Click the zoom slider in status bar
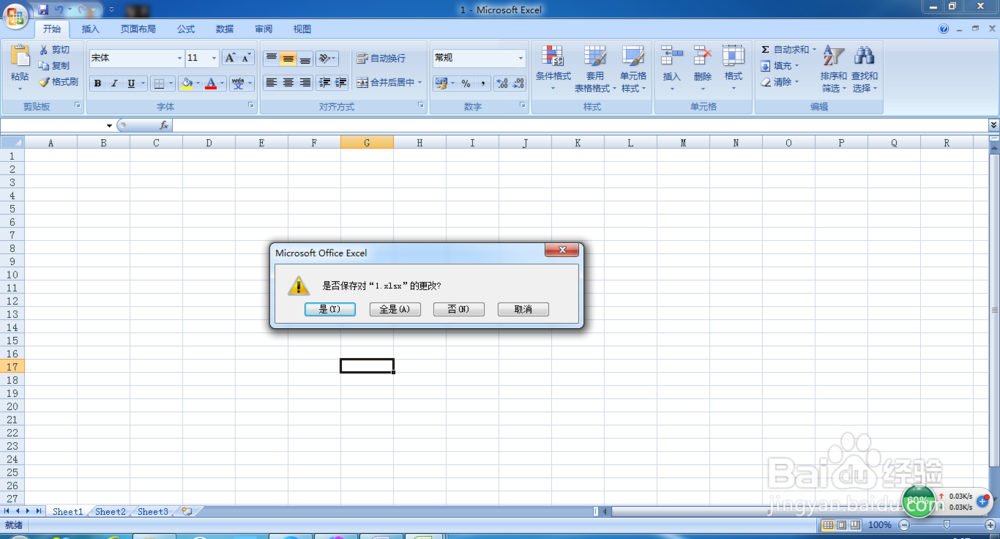Screen dimensions: 1000x539 tap(947, 524)
